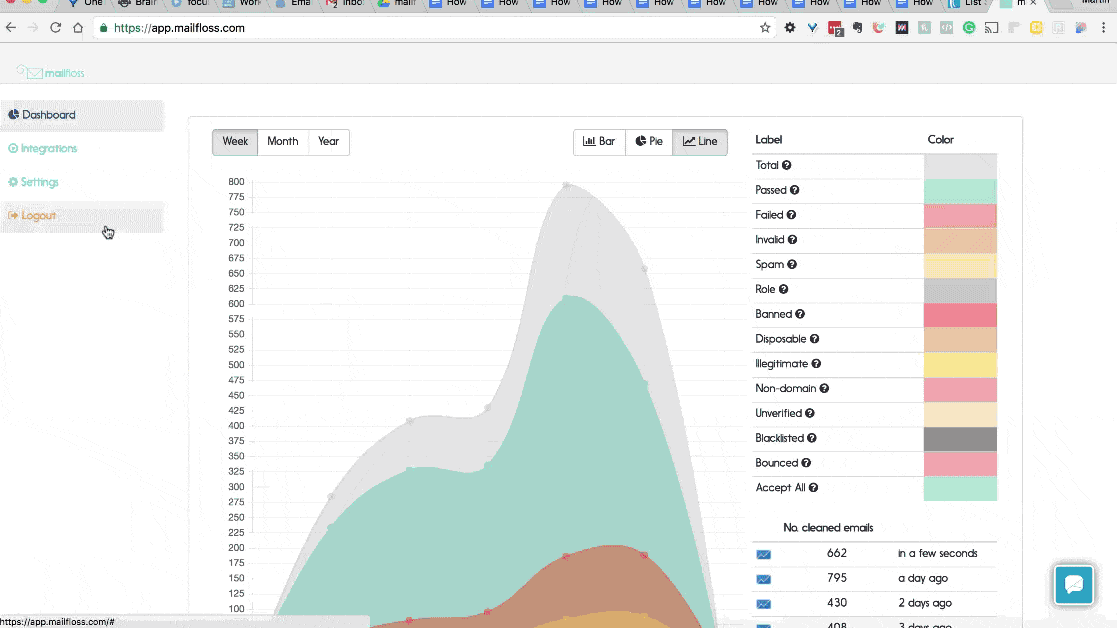The image size is (1117, 628).
Task: Click the mailfloss logo
Action: coord(51,72)
